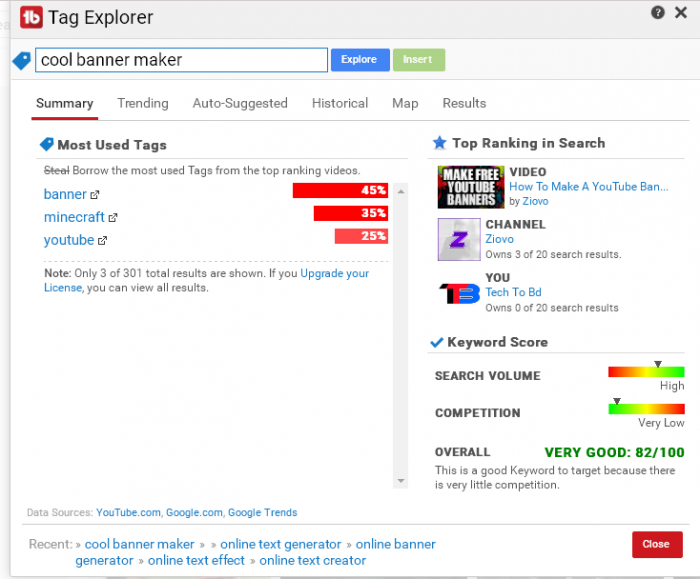The image size is (700, 579).
Task: Switch to the Map tab
Action: click(405, 104)
